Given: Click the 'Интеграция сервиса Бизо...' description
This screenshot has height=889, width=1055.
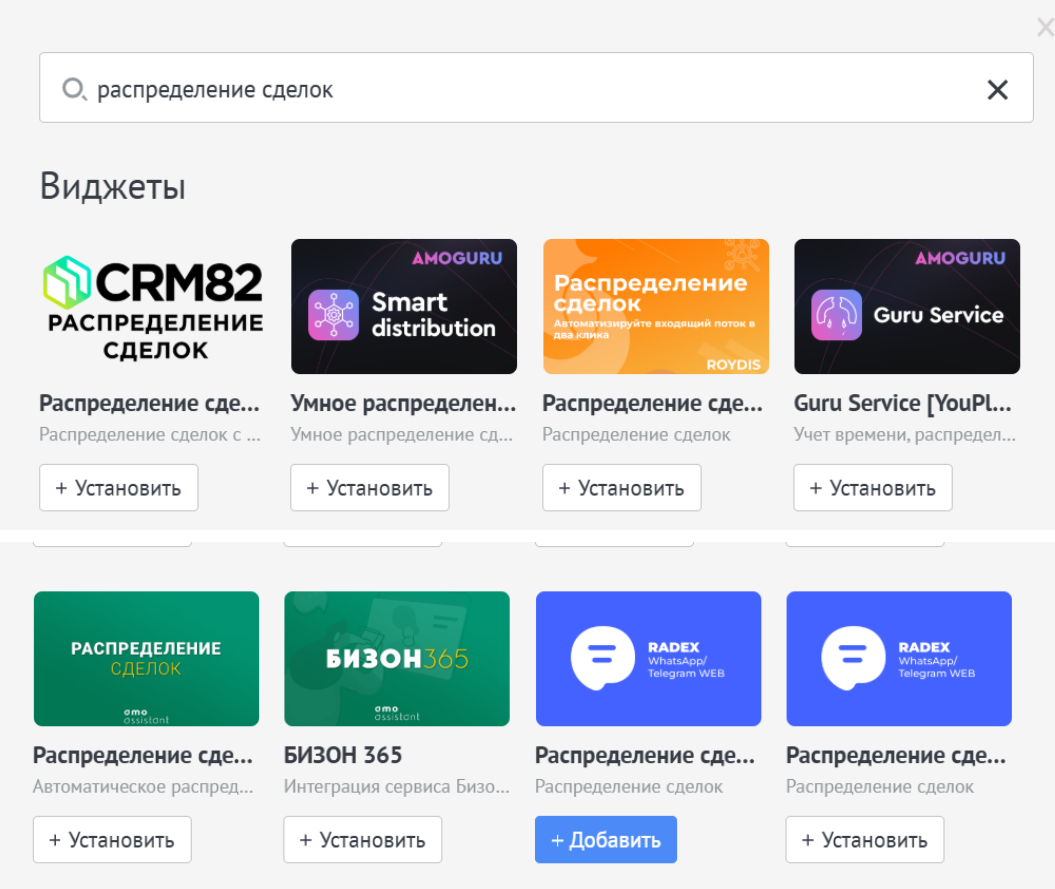Looking at the screenshot, I should click(396, 787).
